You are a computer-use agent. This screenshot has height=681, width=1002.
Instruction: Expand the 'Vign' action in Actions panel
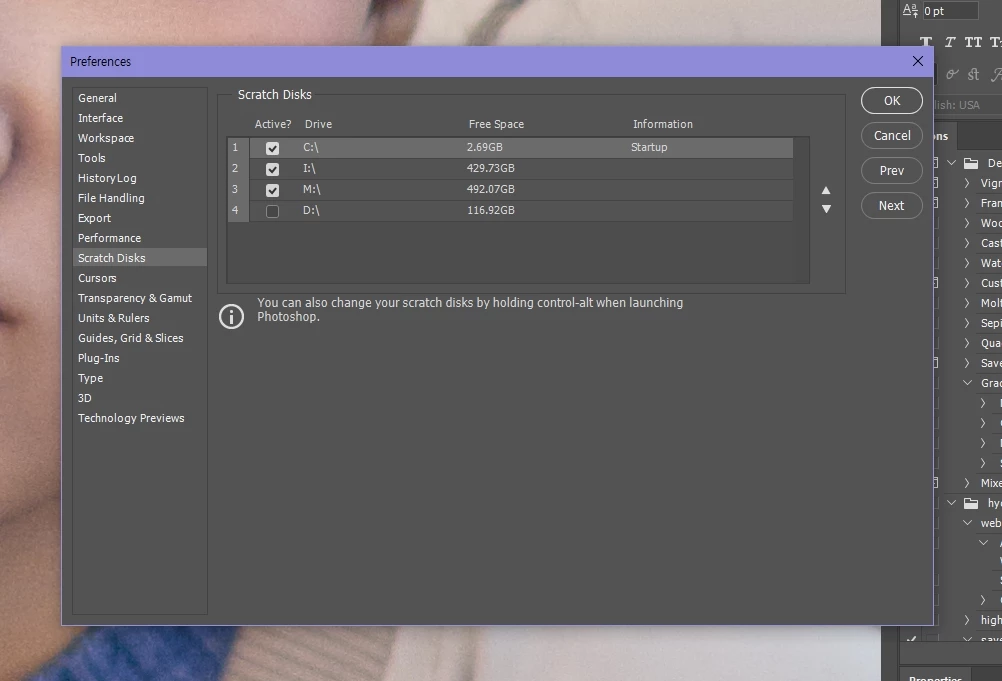(x=967, y=183)
